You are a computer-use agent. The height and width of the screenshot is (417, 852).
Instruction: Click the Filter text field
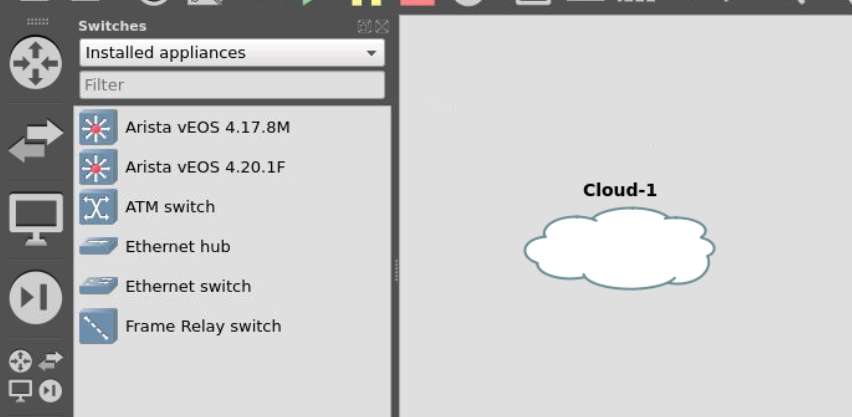(232, 85)
